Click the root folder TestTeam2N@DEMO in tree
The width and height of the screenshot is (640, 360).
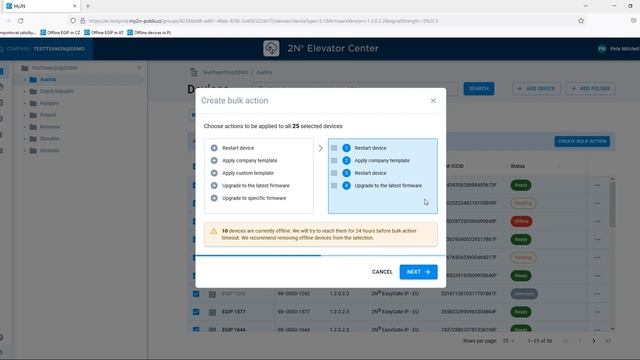pyautogui.click(x=54, y=68)
